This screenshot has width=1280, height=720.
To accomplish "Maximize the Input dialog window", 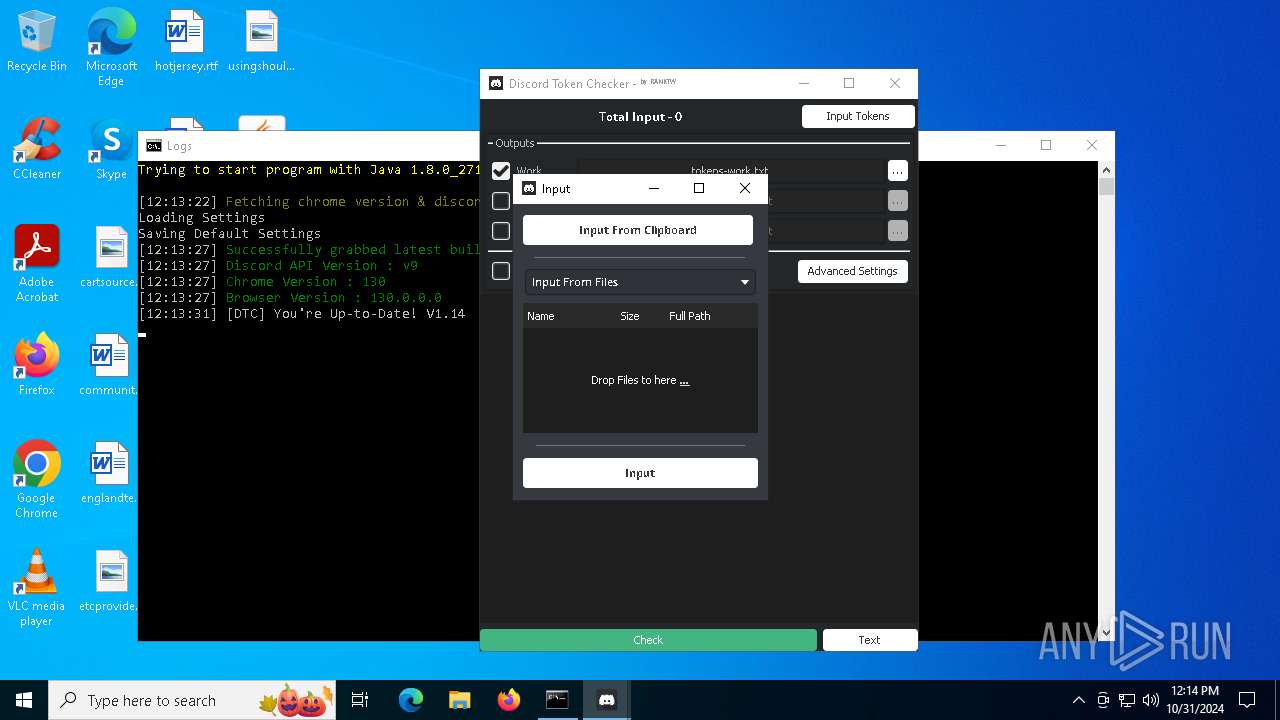I will point(699,188).
